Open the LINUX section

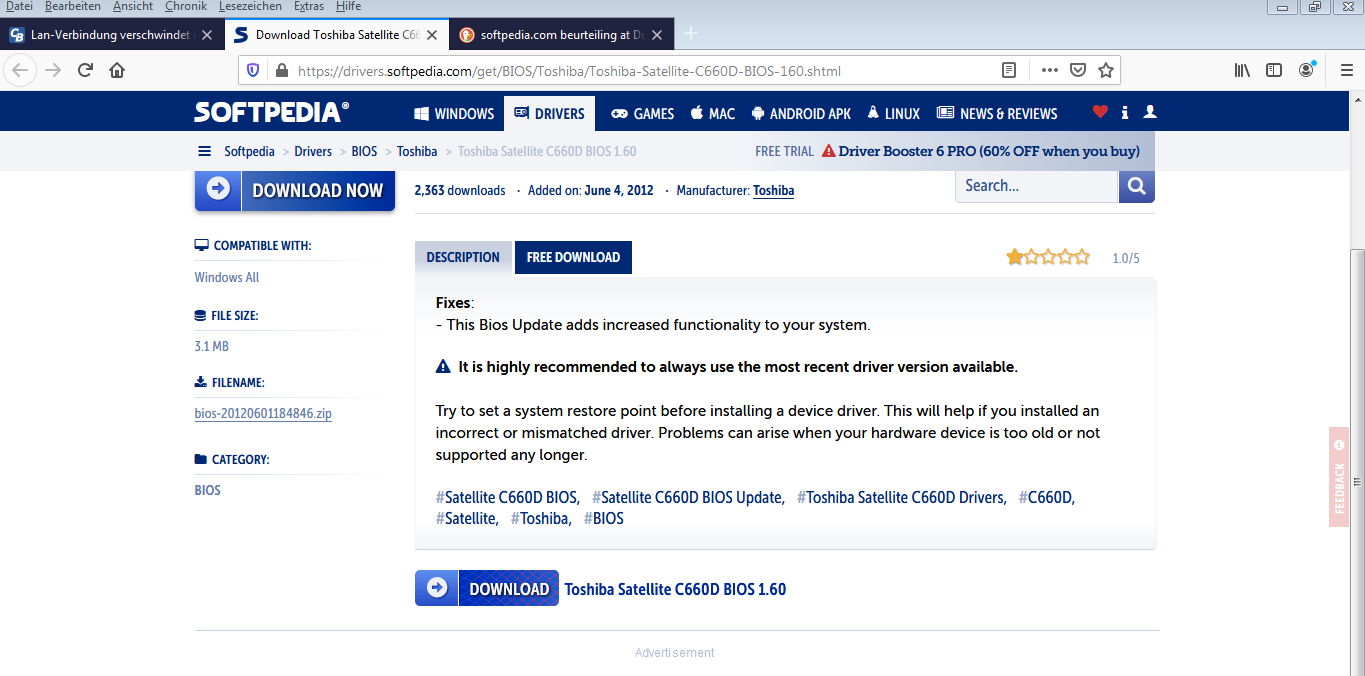893,114
